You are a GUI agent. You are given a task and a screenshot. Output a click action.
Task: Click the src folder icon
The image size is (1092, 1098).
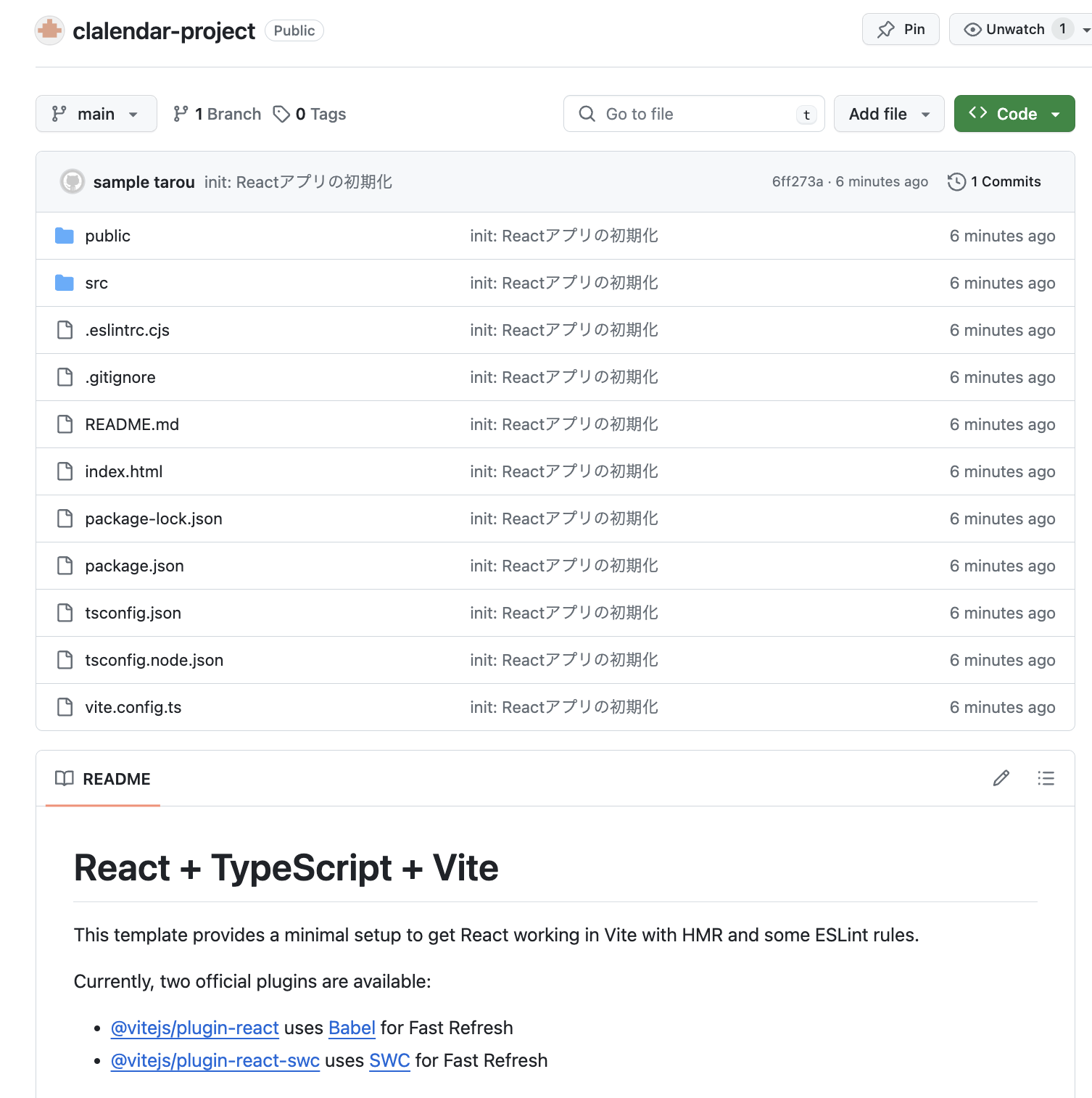65,283
